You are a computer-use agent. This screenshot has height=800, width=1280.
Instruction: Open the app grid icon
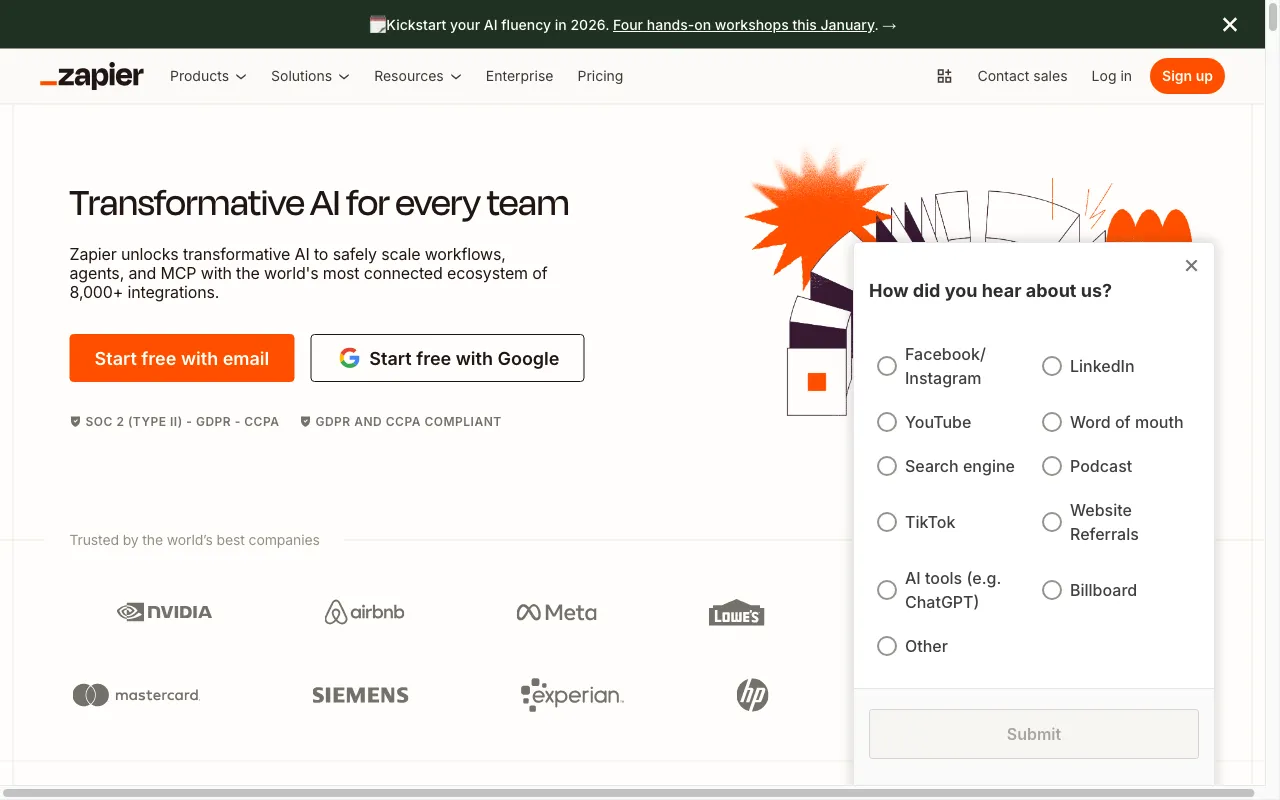coord(944,76)
